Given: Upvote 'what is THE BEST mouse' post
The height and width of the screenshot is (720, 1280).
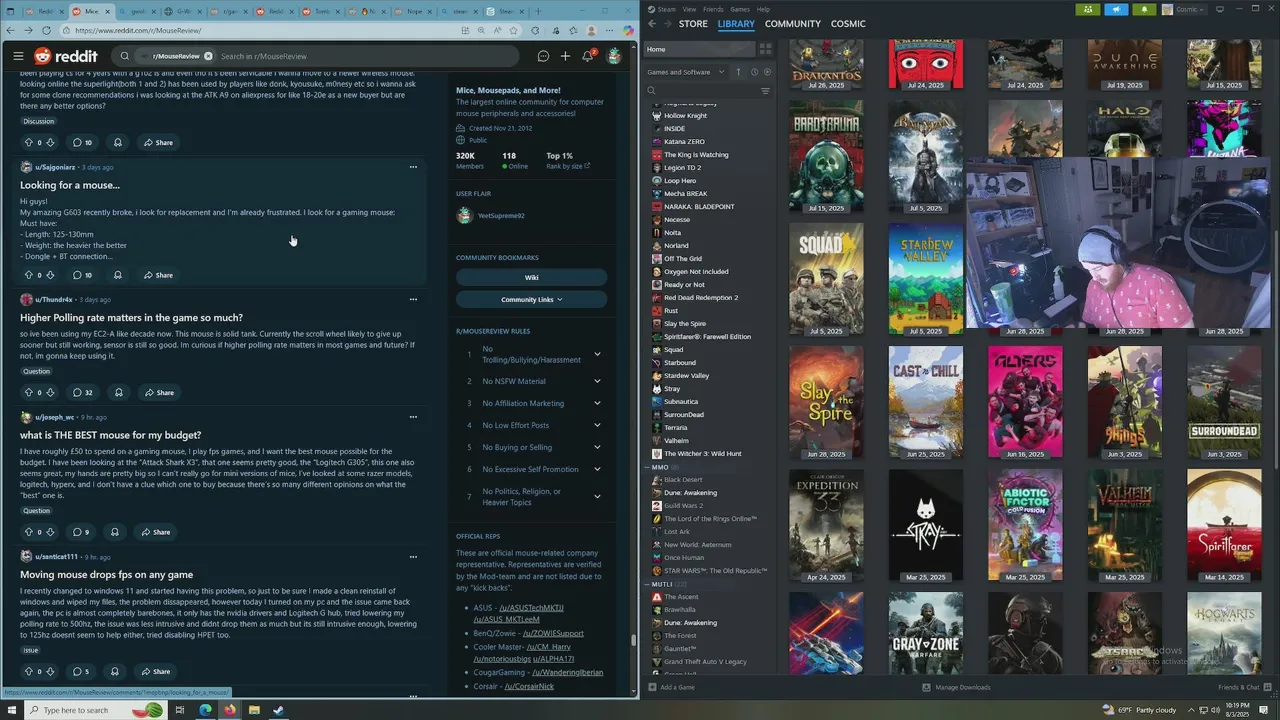Looking at the screenshot, I should pyautogui.click(x=28, y=532).
